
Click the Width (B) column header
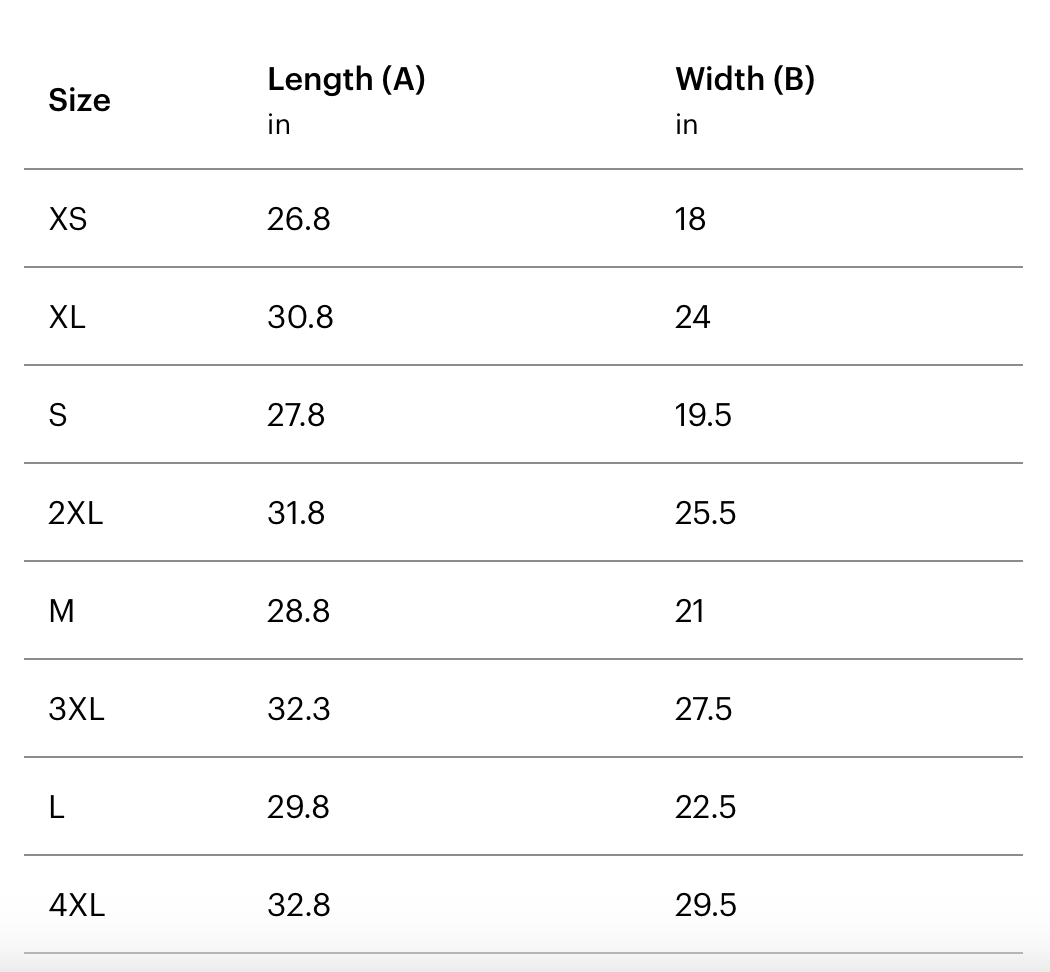(x=745, y=80)
